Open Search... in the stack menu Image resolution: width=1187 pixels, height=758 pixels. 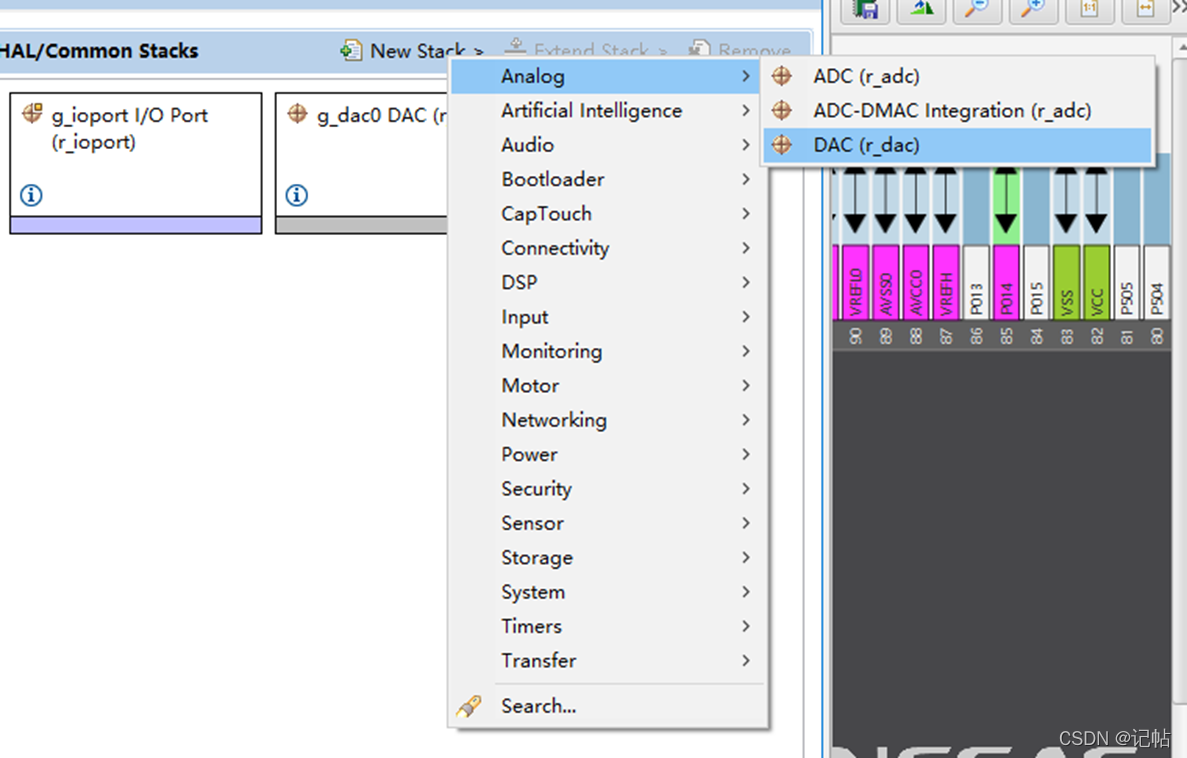pos(606,706)
